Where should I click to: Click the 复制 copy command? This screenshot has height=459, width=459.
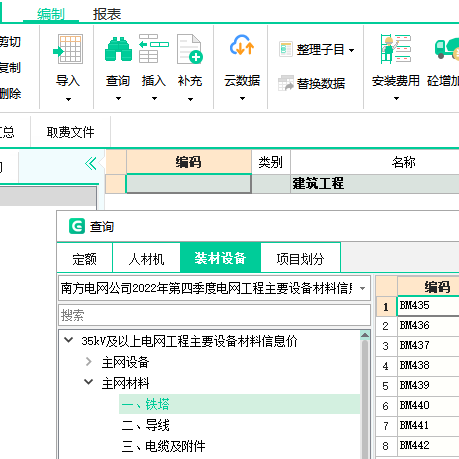point(10,68)
